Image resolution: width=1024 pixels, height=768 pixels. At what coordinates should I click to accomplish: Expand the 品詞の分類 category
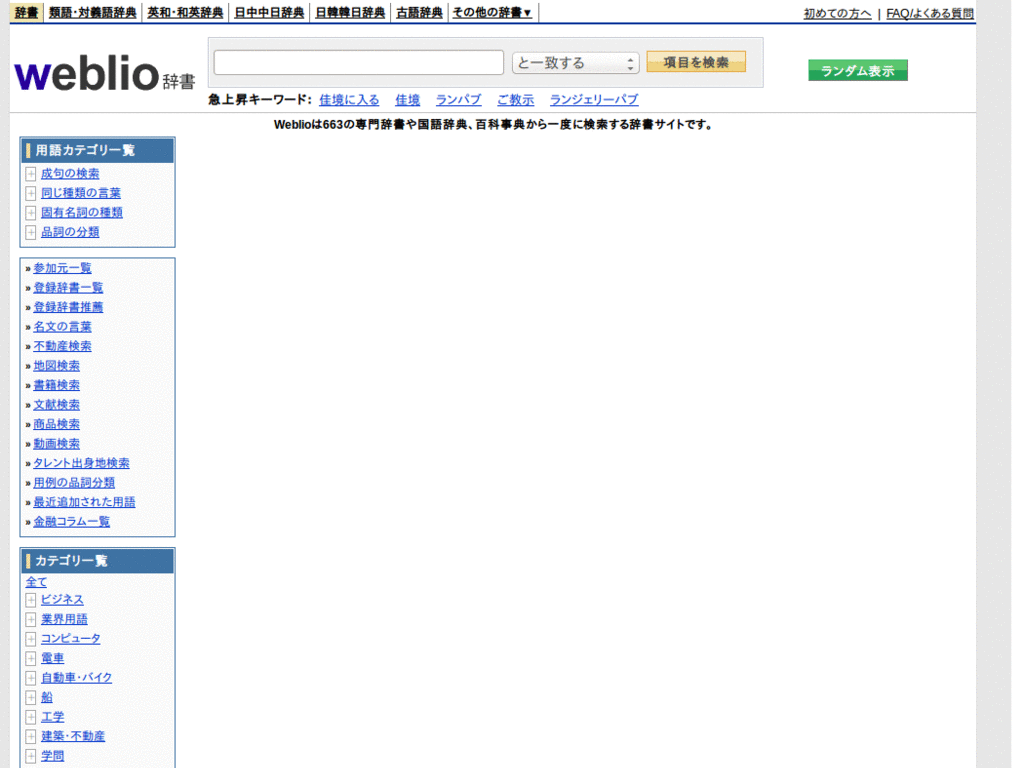pyautogui.click(x=30, y=231)
